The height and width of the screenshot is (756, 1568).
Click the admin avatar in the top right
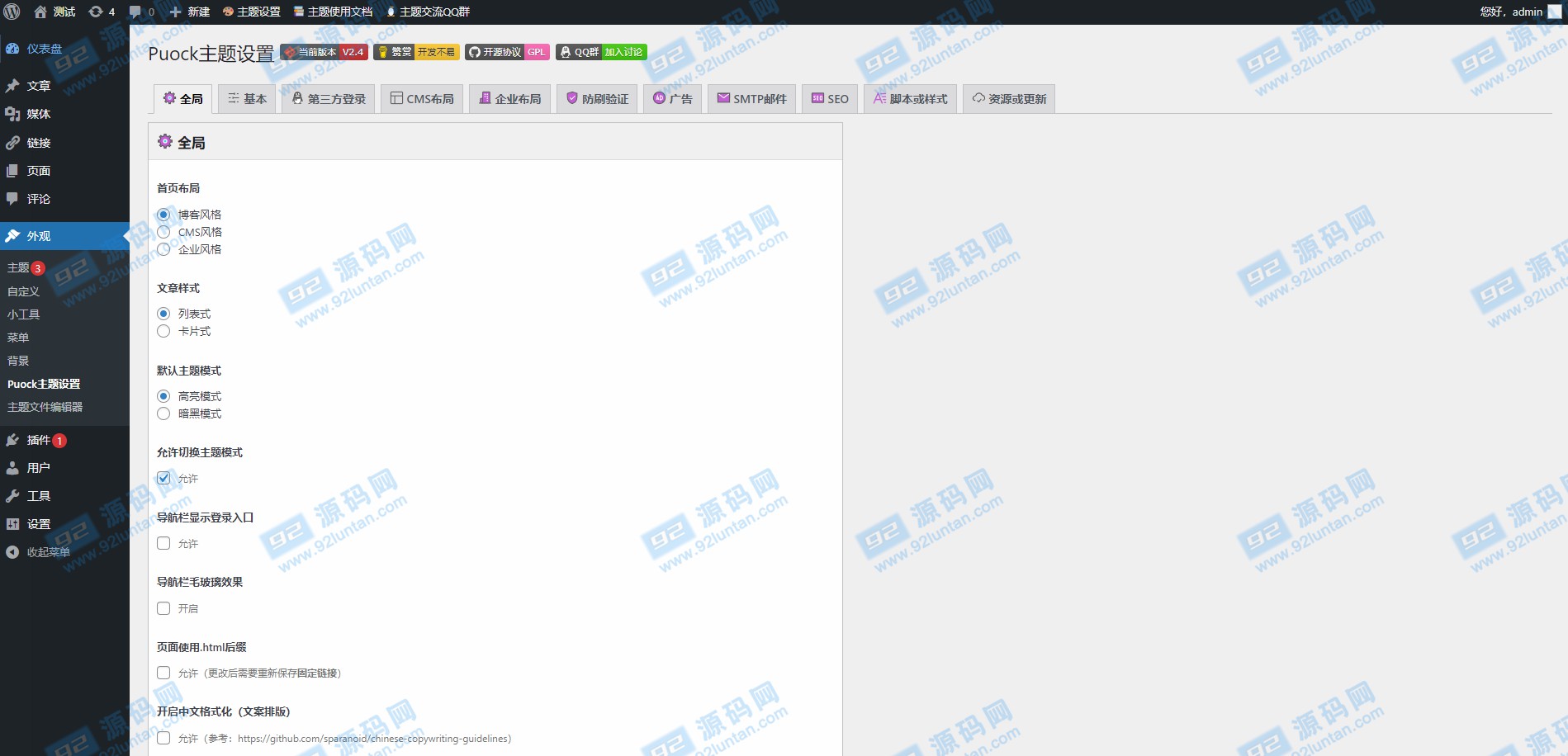(x=1555, y=12)
